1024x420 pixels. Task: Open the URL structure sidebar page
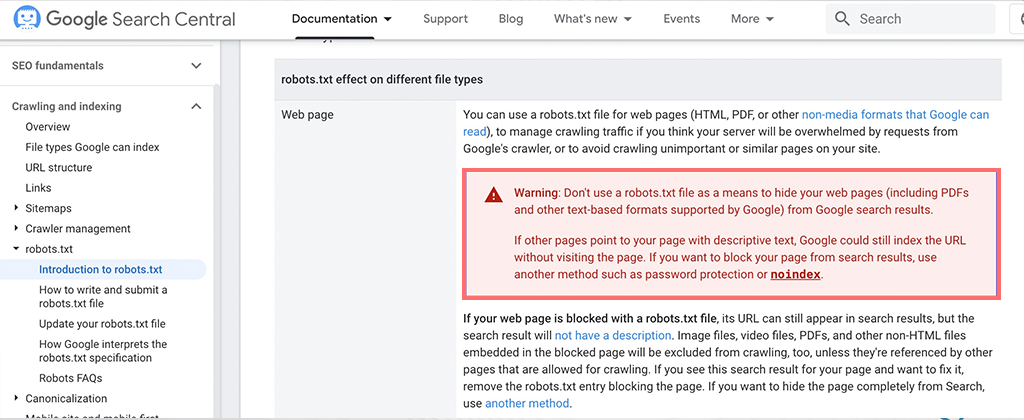pos(59,167)
